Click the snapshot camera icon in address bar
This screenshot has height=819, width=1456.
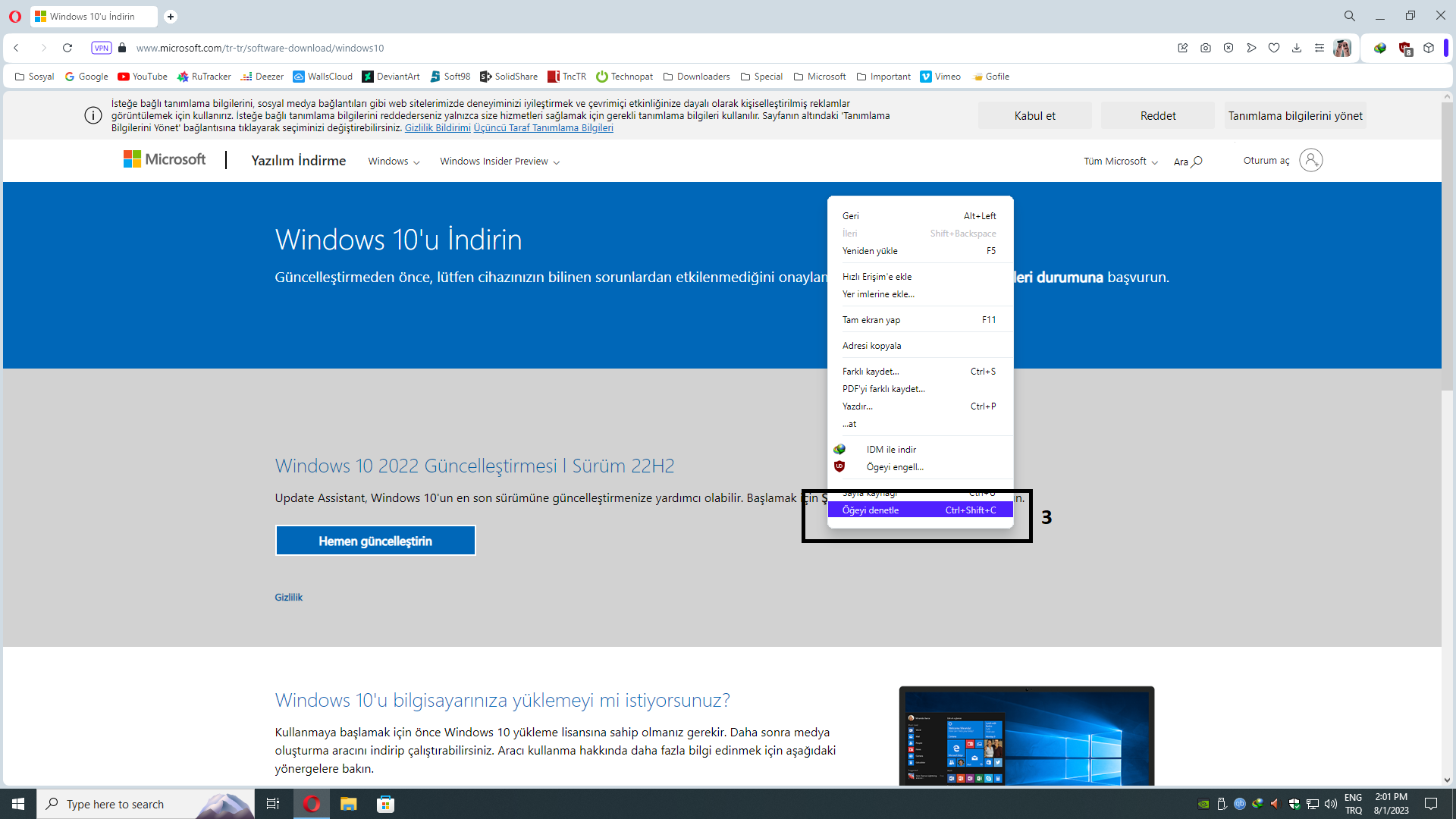[1206, 48]
